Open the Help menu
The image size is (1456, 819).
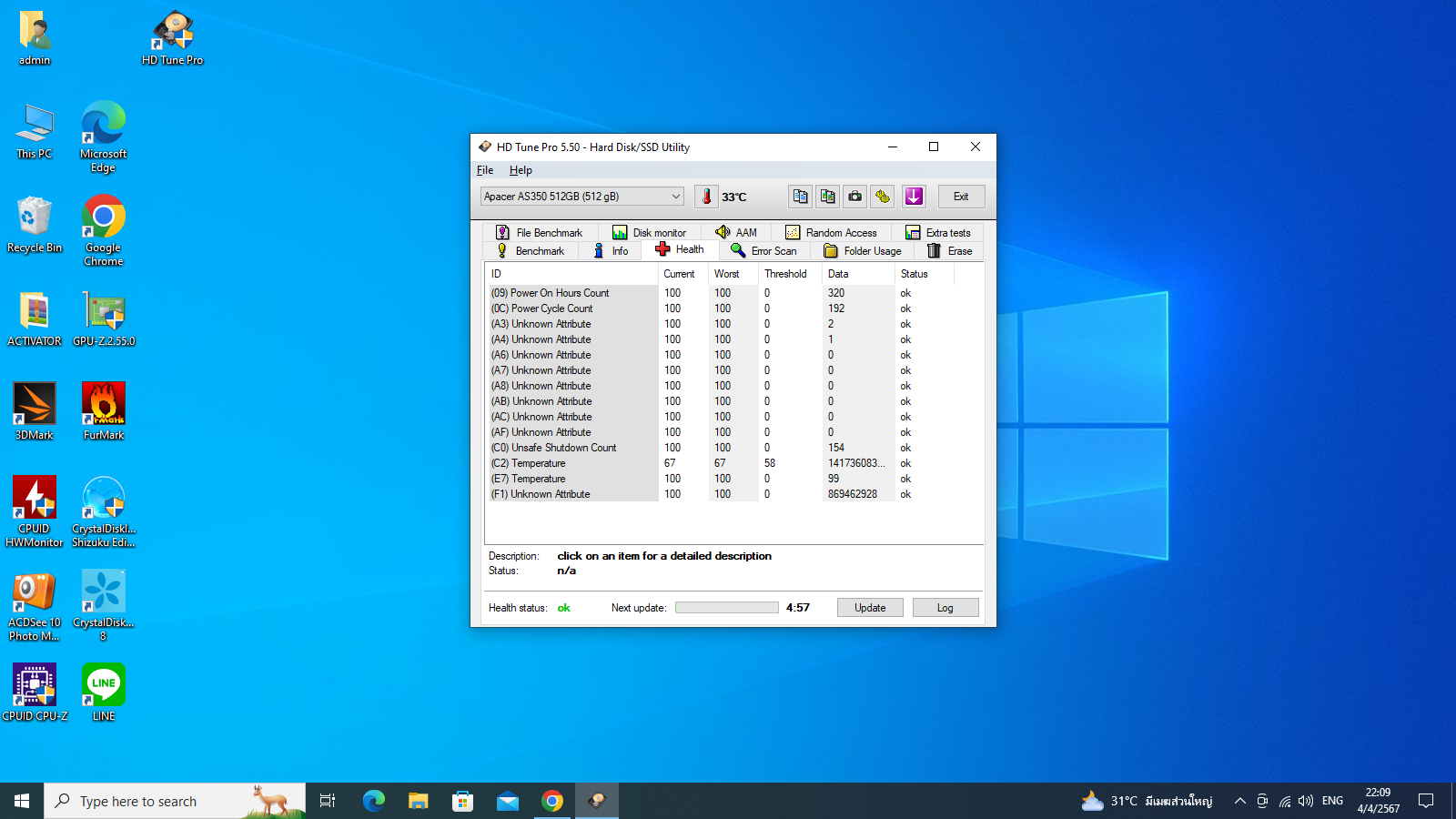(x=521, y=170)
